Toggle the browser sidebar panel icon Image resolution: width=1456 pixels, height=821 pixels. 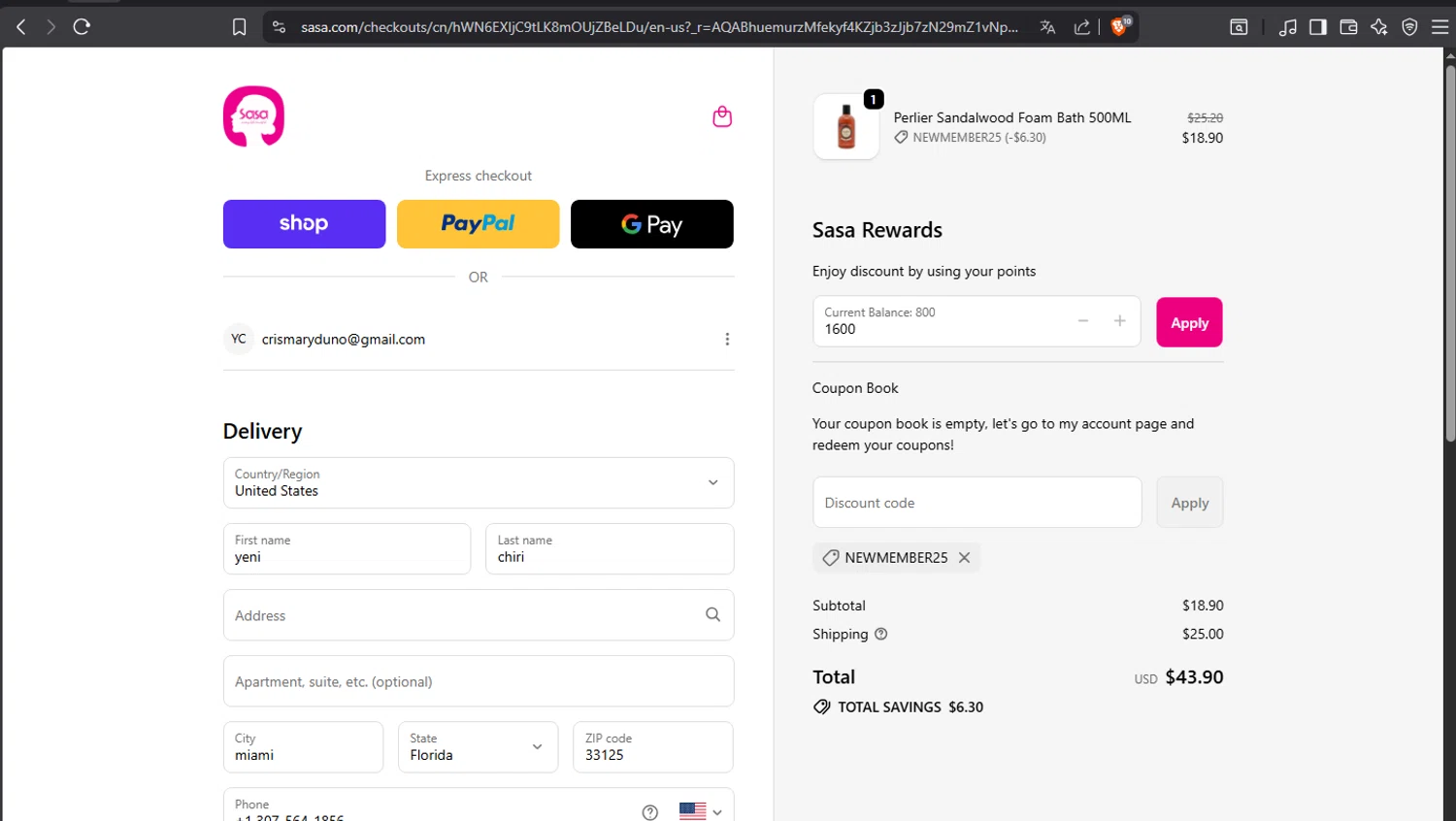1317,27
